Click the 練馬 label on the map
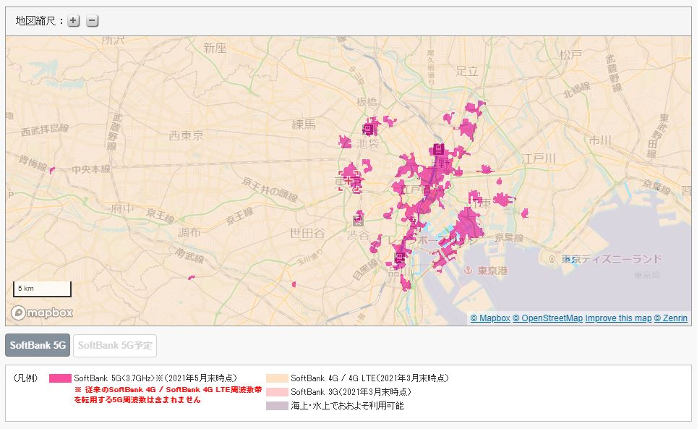This screenshot has width=698, height=430. pos(304,124)
